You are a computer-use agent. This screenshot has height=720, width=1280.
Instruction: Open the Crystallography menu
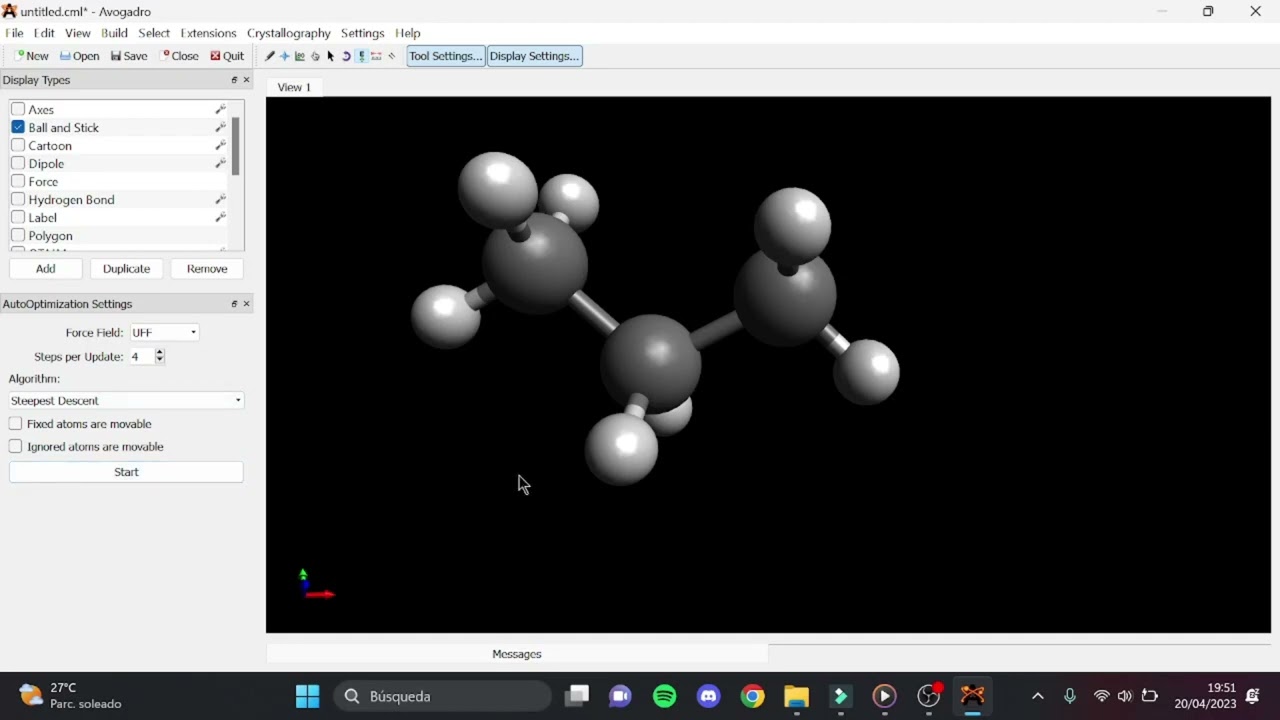[x=288, y=33]
